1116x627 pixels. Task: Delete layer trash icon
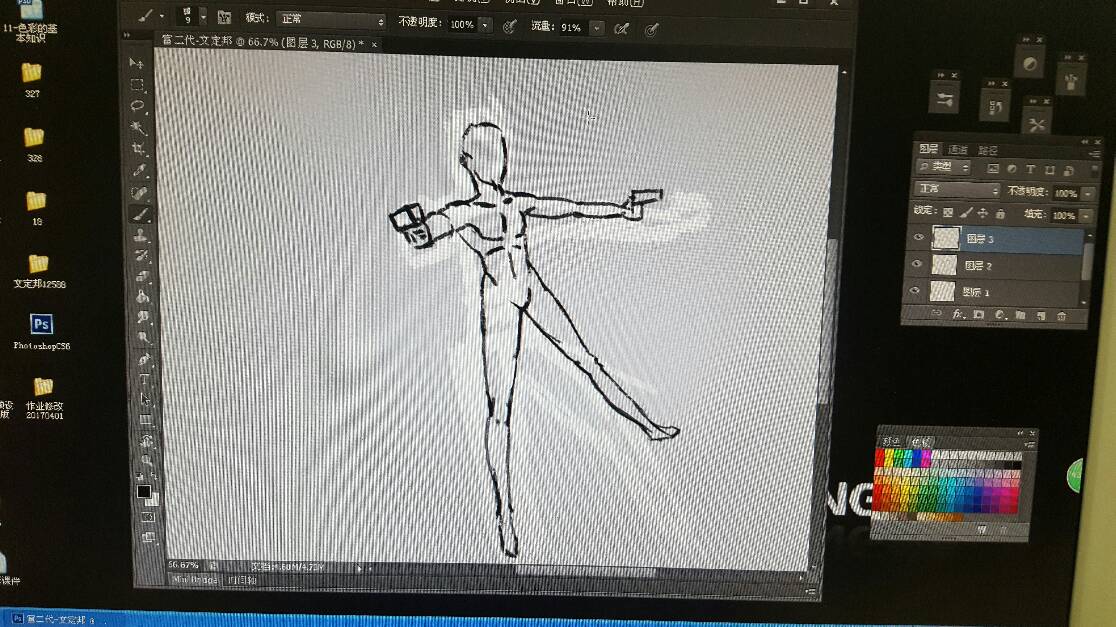point(1061,316)
